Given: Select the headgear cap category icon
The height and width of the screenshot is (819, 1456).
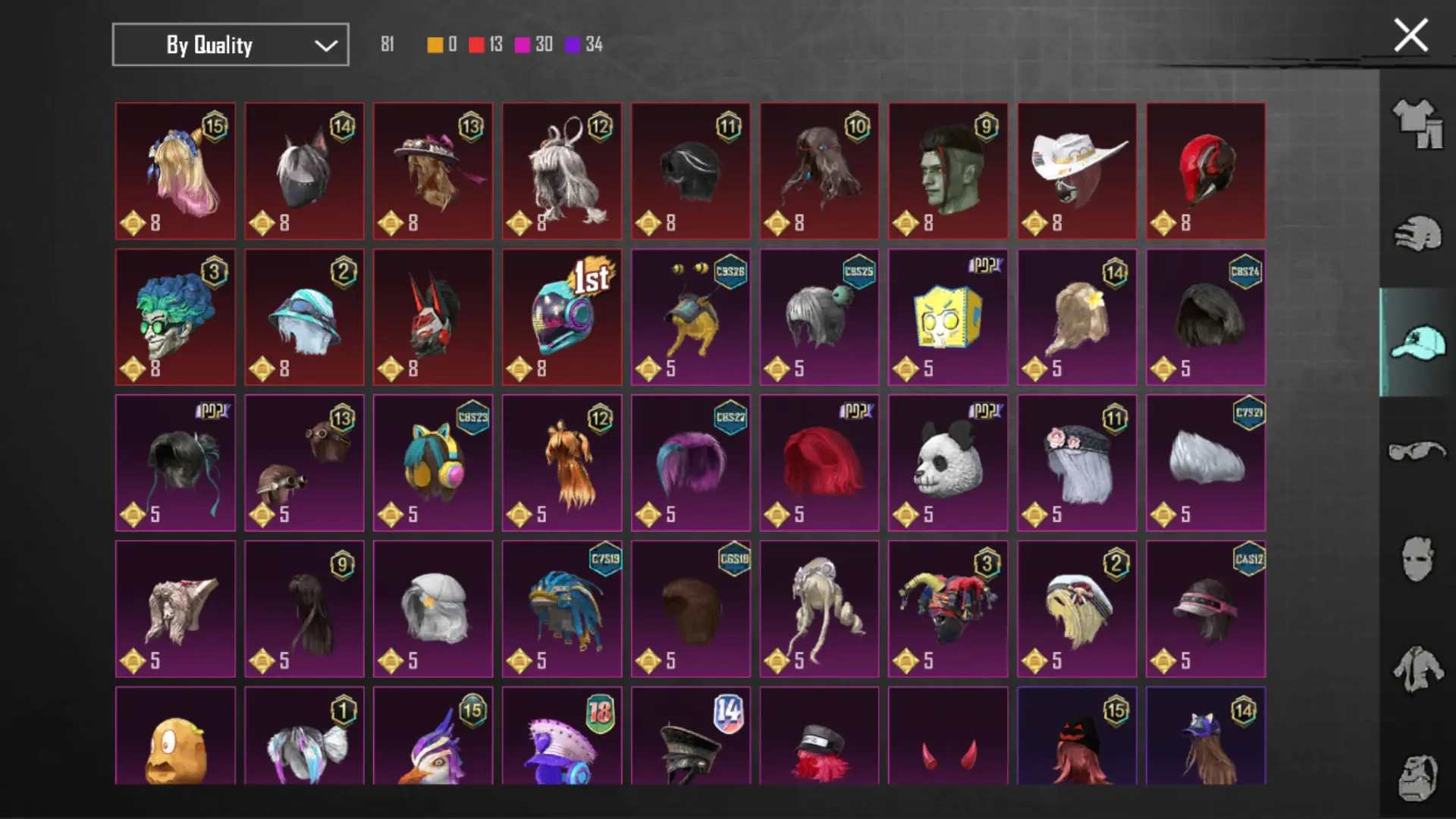Looking at the screenshot, I should pos(1417,343).
